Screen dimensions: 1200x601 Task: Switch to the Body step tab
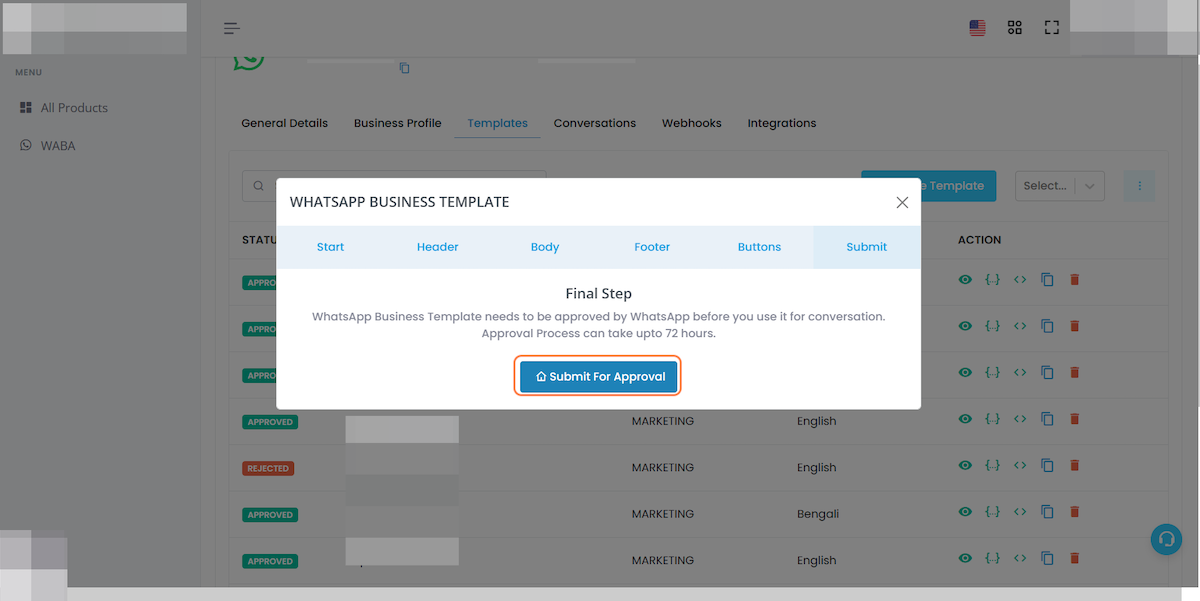point(545,247)
